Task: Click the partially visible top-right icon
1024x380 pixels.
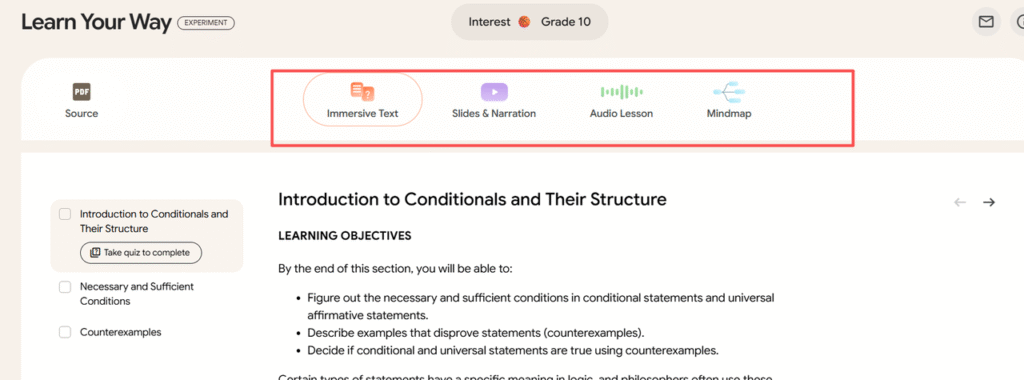Action: pos(1017,22)
